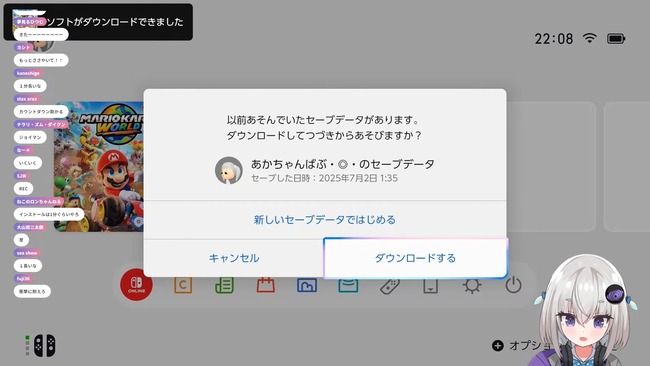The image size is (650, 366).
Task: Click chat message きたーーーーーーーー
Action: [41, 34]
